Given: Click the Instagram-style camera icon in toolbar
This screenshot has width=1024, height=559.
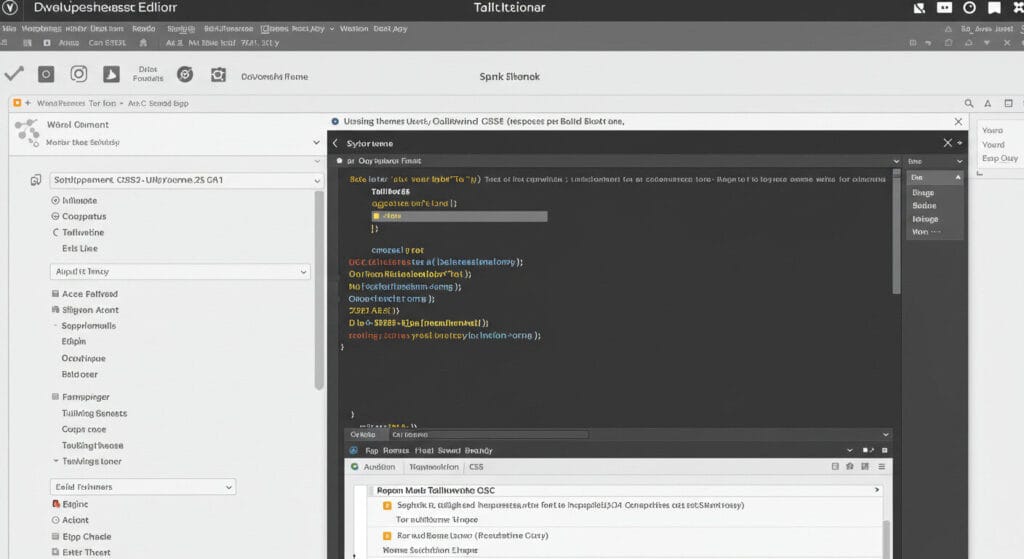Looking at the screenshot, I should (x=79, y=74).
